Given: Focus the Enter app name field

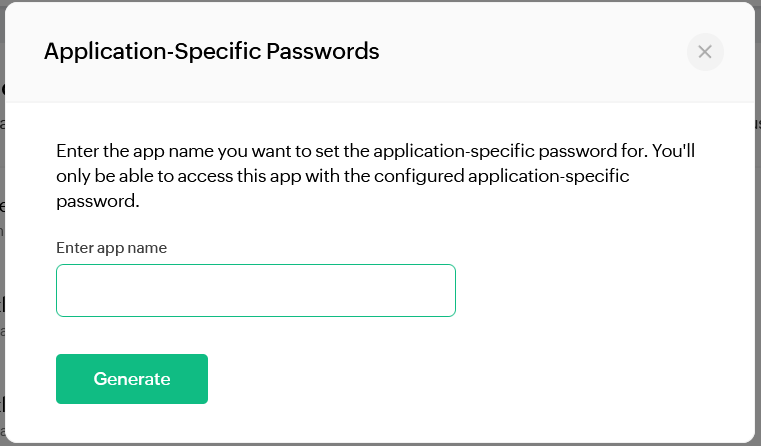Looking at the screenshot, I should point(256,290).
